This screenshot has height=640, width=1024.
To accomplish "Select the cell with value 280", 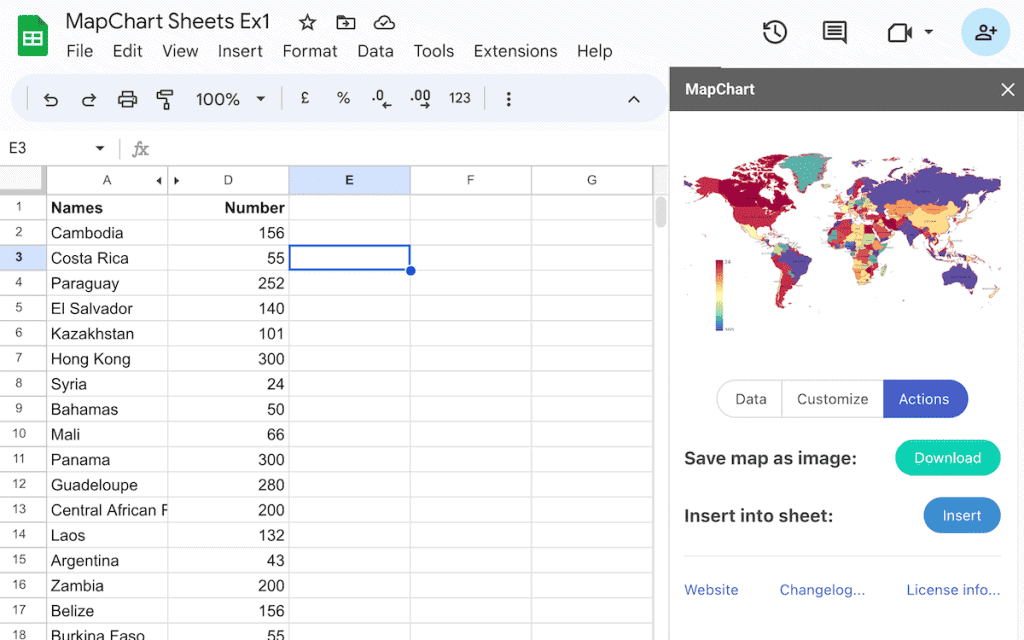I will pos(228,485).
